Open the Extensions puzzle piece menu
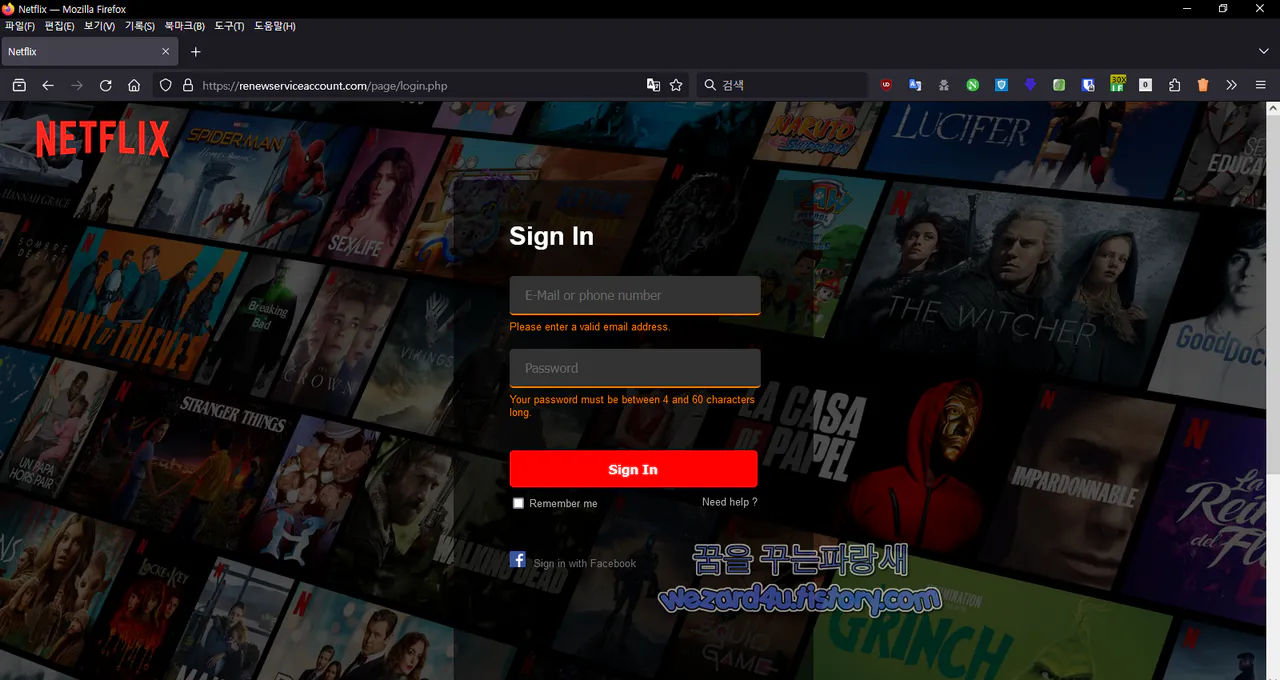This screenshot has height=680, width=1280. pos(1175,86)
